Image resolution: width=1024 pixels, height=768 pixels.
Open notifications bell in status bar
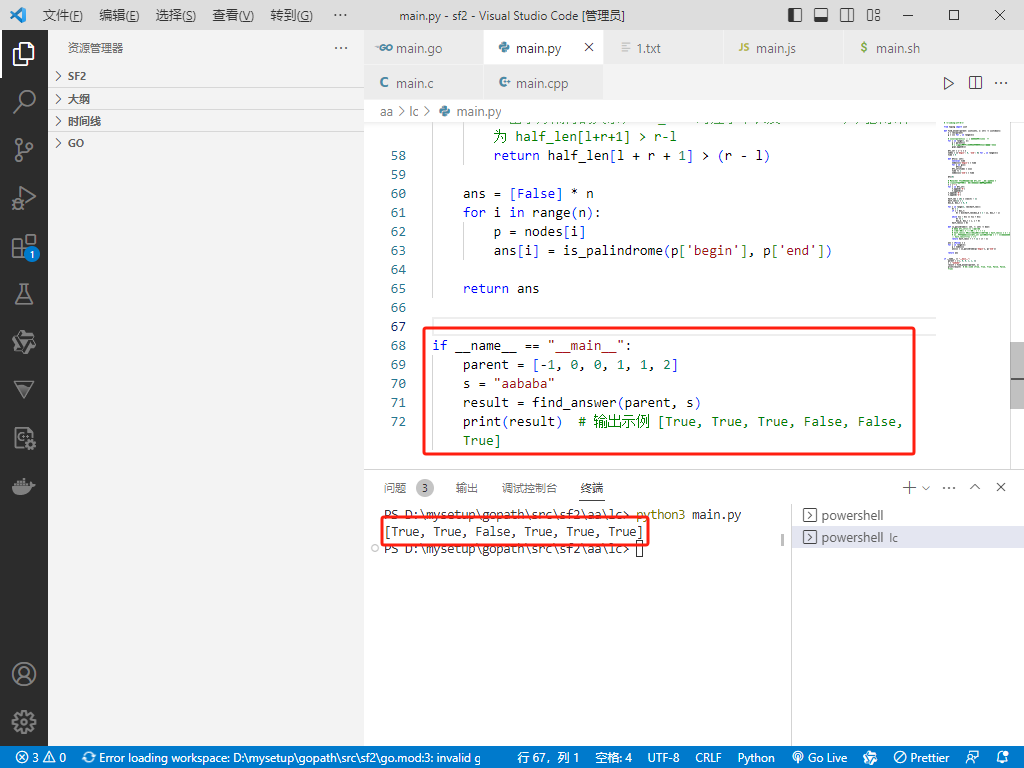[x=1003, y=758]
